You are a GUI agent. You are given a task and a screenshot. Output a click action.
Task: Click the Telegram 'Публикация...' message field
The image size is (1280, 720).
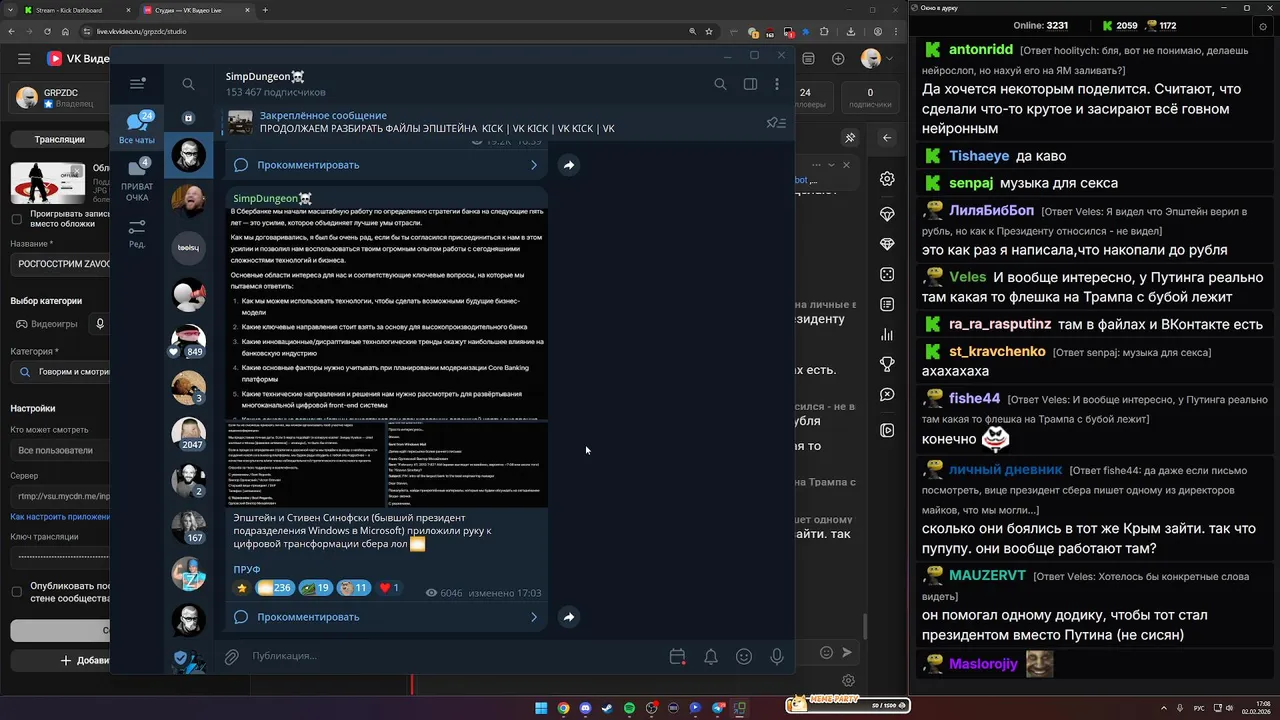455,656
